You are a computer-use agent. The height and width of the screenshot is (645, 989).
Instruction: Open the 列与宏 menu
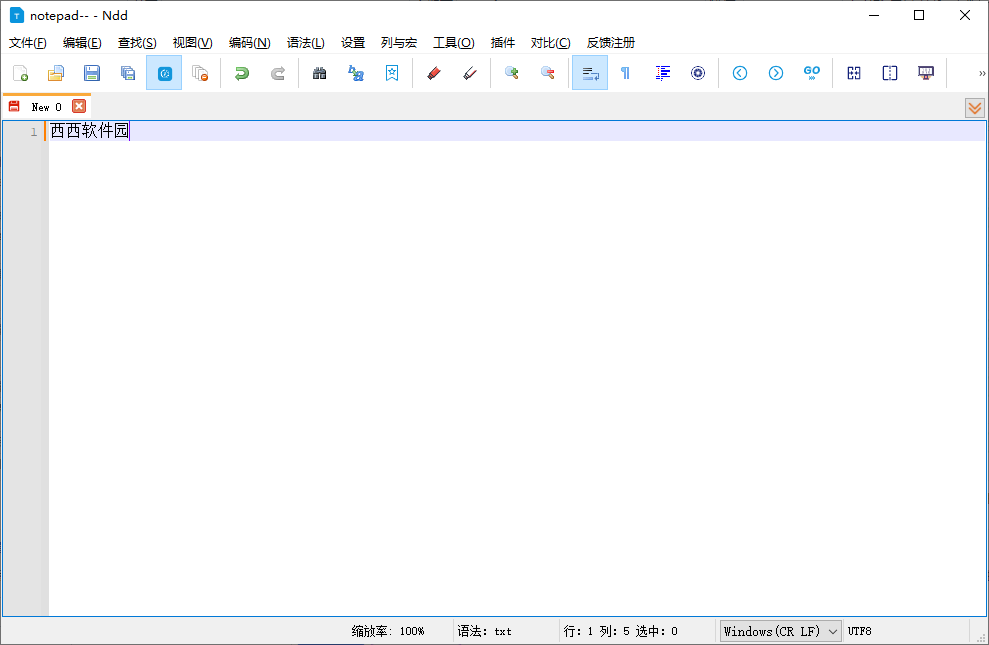click(x=399, y=43)
